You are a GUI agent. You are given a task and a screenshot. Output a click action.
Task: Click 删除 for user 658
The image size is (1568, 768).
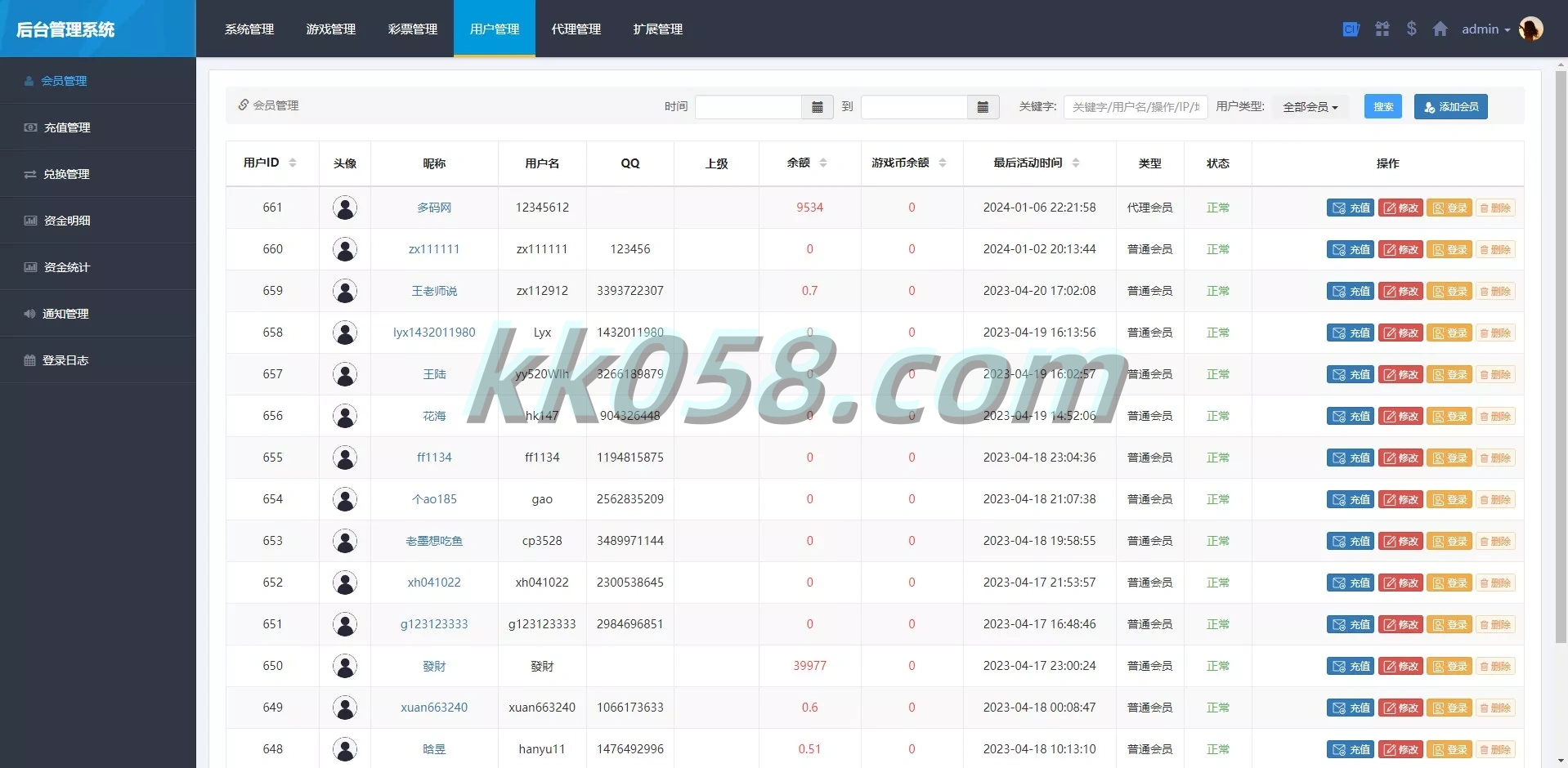point(1495,333)
